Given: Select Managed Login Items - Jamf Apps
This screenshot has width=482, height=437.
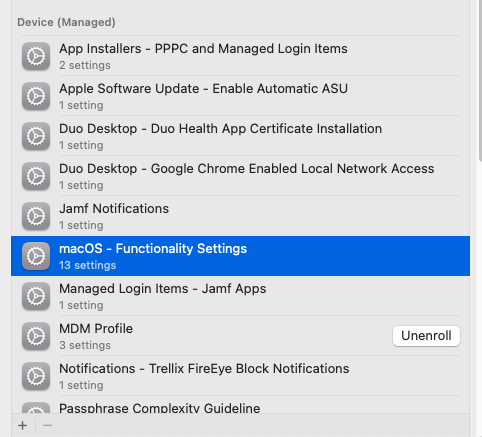Looking at the screenshot, I should (x=163, y=289).
